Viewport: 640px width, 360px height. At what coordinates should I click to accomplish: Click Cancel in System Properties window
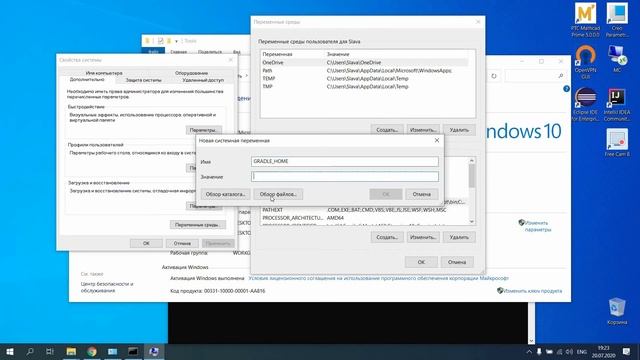tap(182, 243)
